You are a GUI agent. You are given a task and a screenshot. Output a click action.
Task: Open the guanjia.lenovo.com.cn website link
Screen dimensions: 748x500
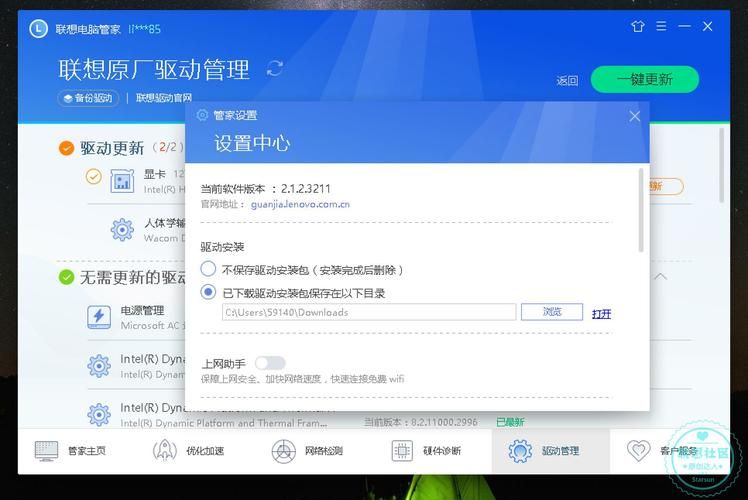300,204
